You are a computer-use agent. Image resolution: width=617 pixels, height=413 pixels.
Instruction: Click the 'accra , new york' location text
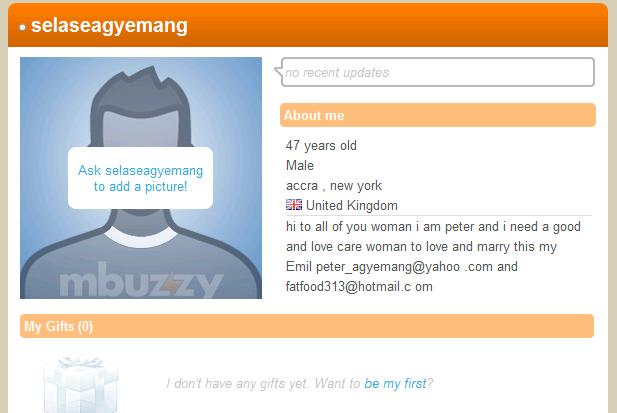pos(334,185)
